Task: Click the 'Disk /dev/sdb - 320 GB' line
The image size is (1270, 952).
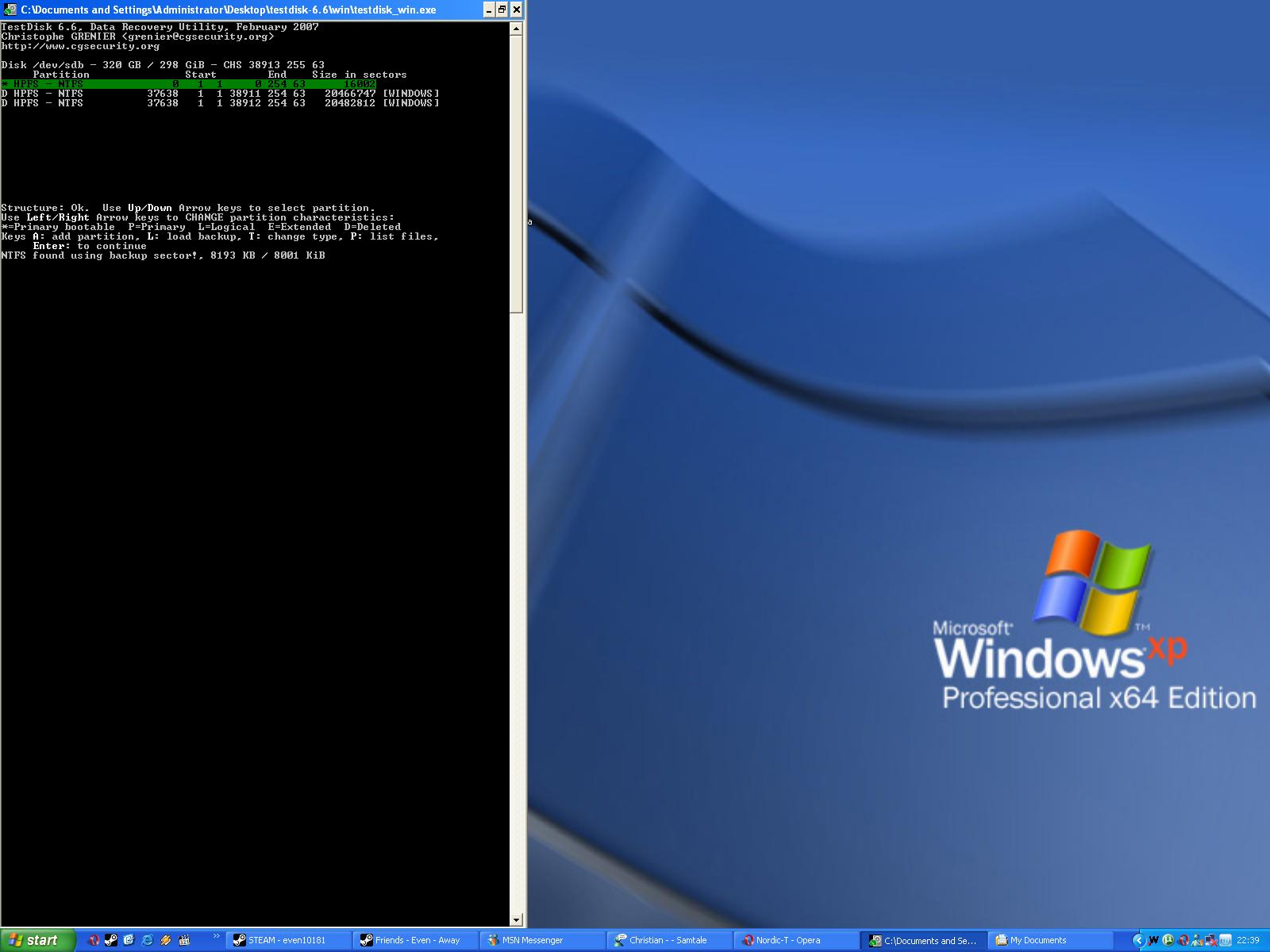Action: 163,65
